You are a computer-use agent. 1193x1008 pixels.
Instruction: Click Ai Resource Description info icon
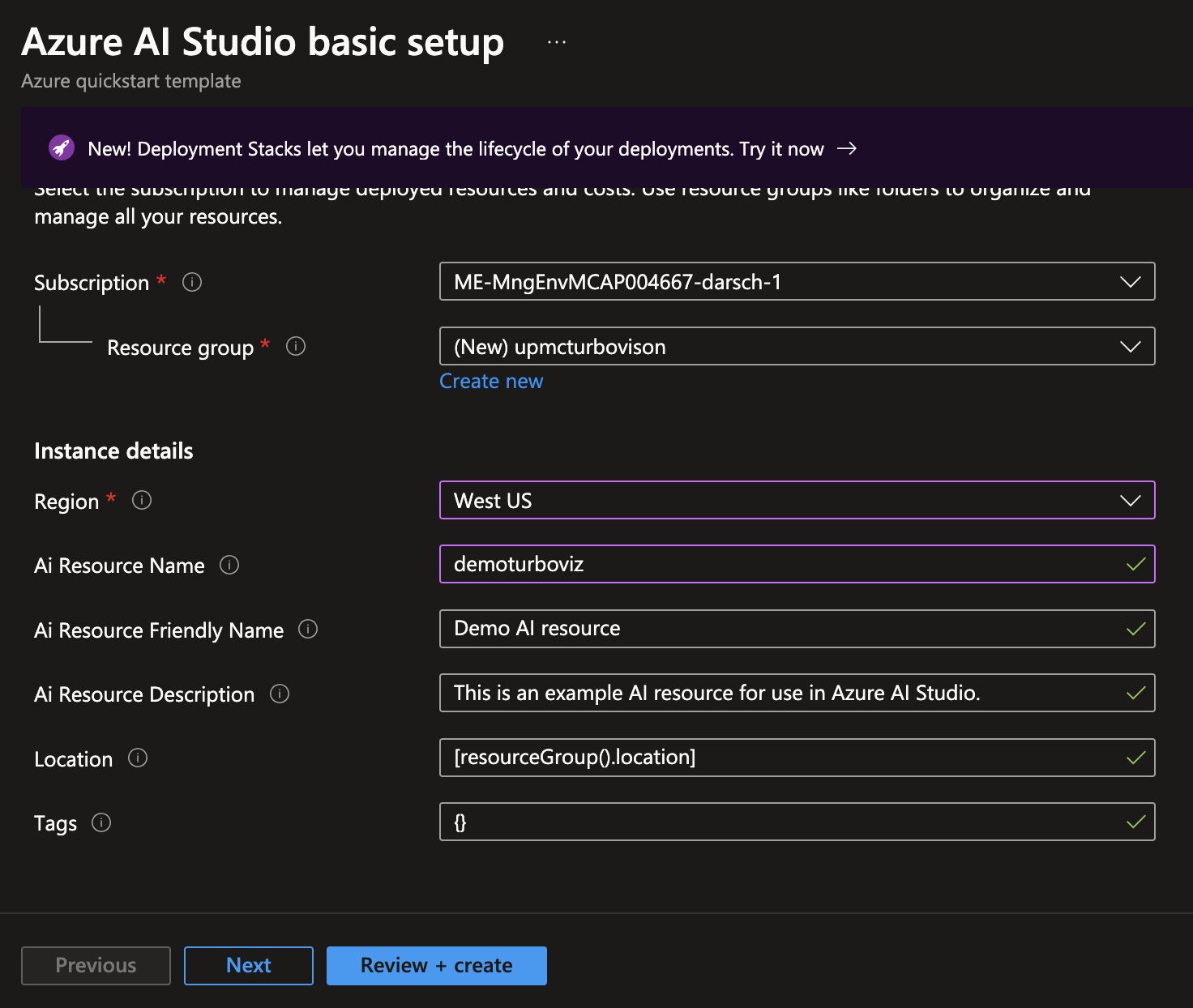click(x=280, y=694)
